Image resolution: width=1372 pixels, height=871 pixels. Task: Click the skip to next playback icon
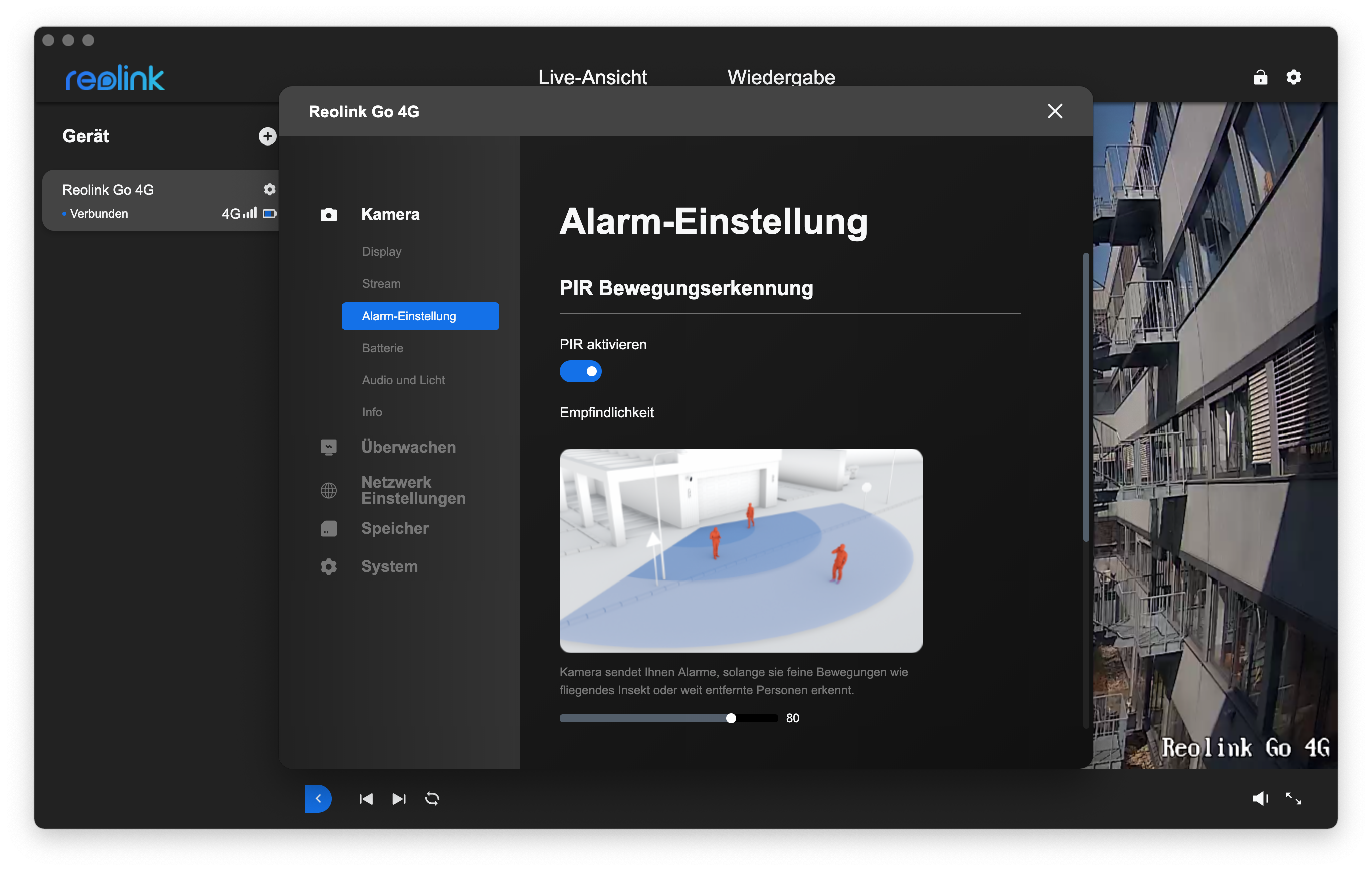399,799
